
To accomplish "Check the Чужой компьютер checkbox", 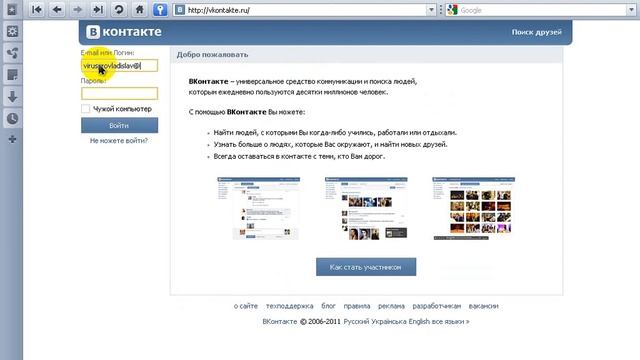I will click(x=85, y=109).
